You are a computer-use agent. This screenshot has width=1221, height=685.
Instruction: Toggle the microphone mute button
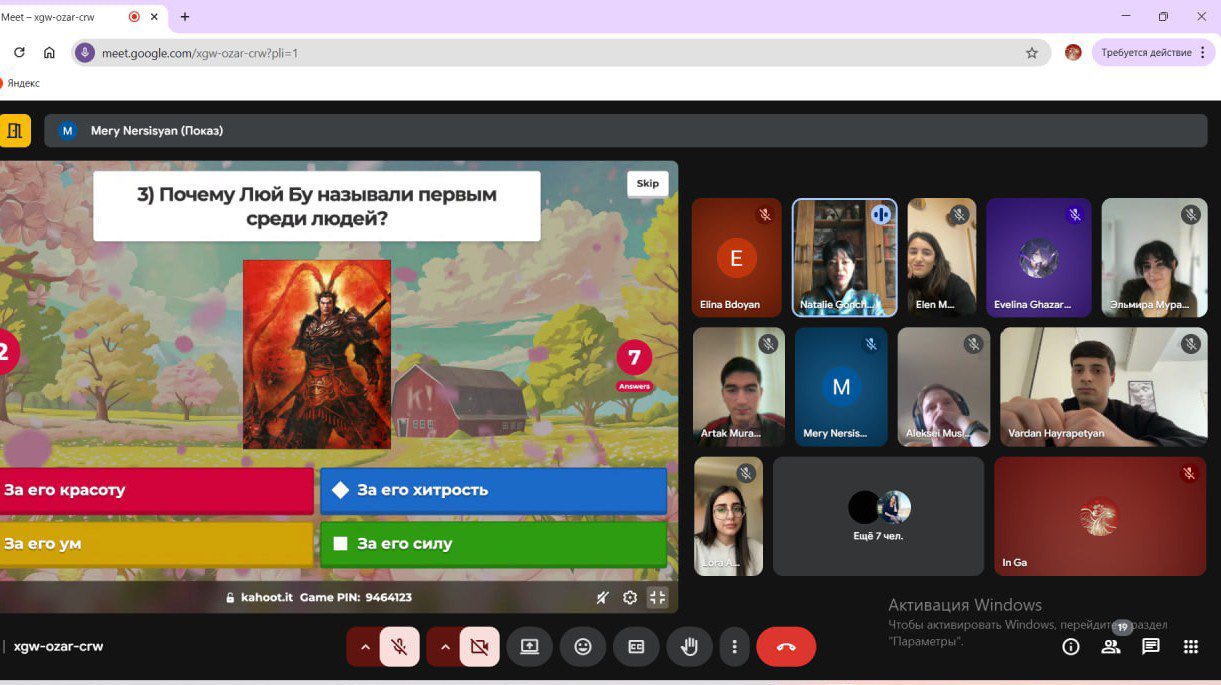[399, 647]
